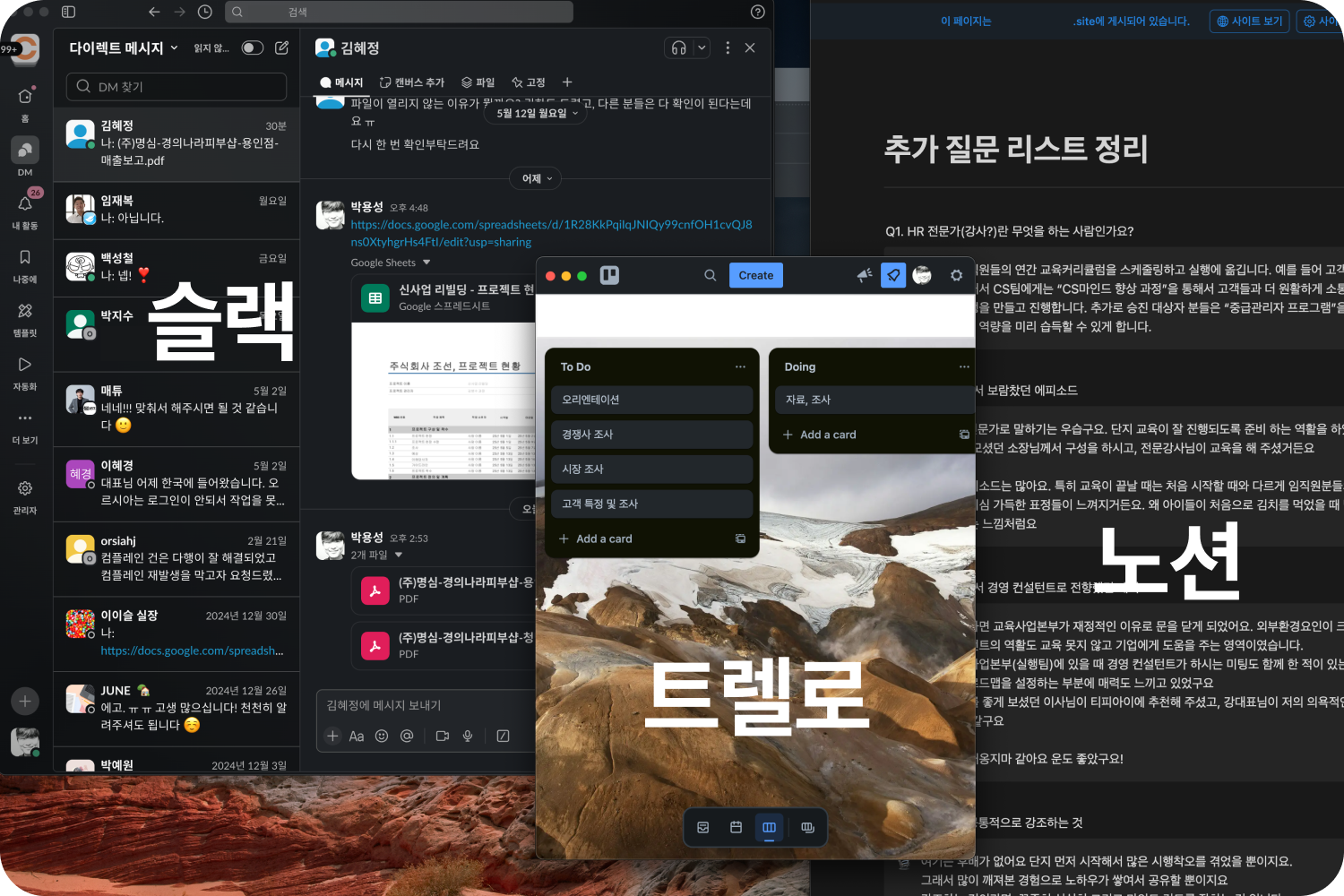Image resolution: width=1344 pixels, height=896 pixels.
Task: Toggle the unread-only switch in Slack DMs
Action: click(253, 47)
